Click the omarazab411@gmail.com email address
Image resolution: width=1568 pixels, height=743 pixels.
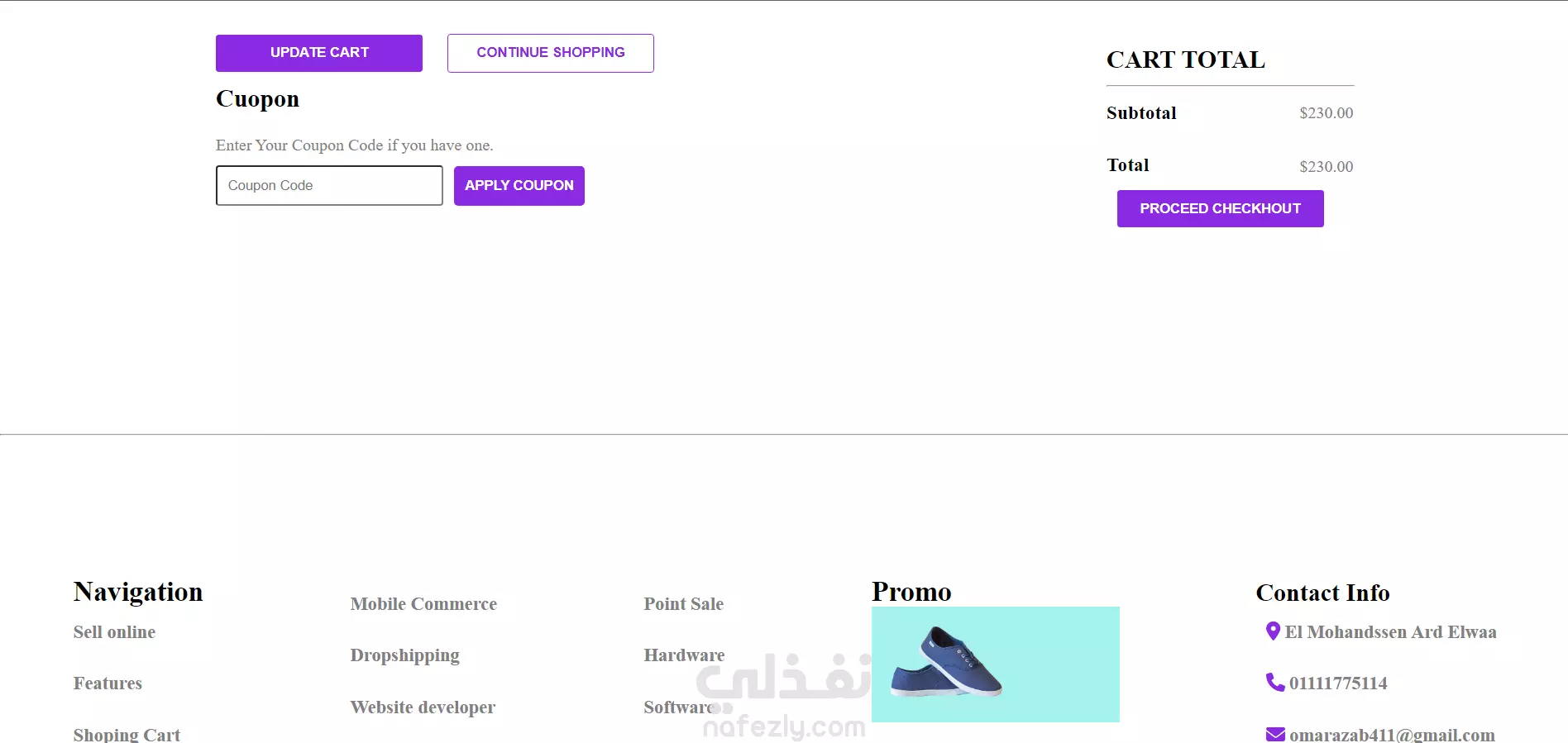(1392, 735)
